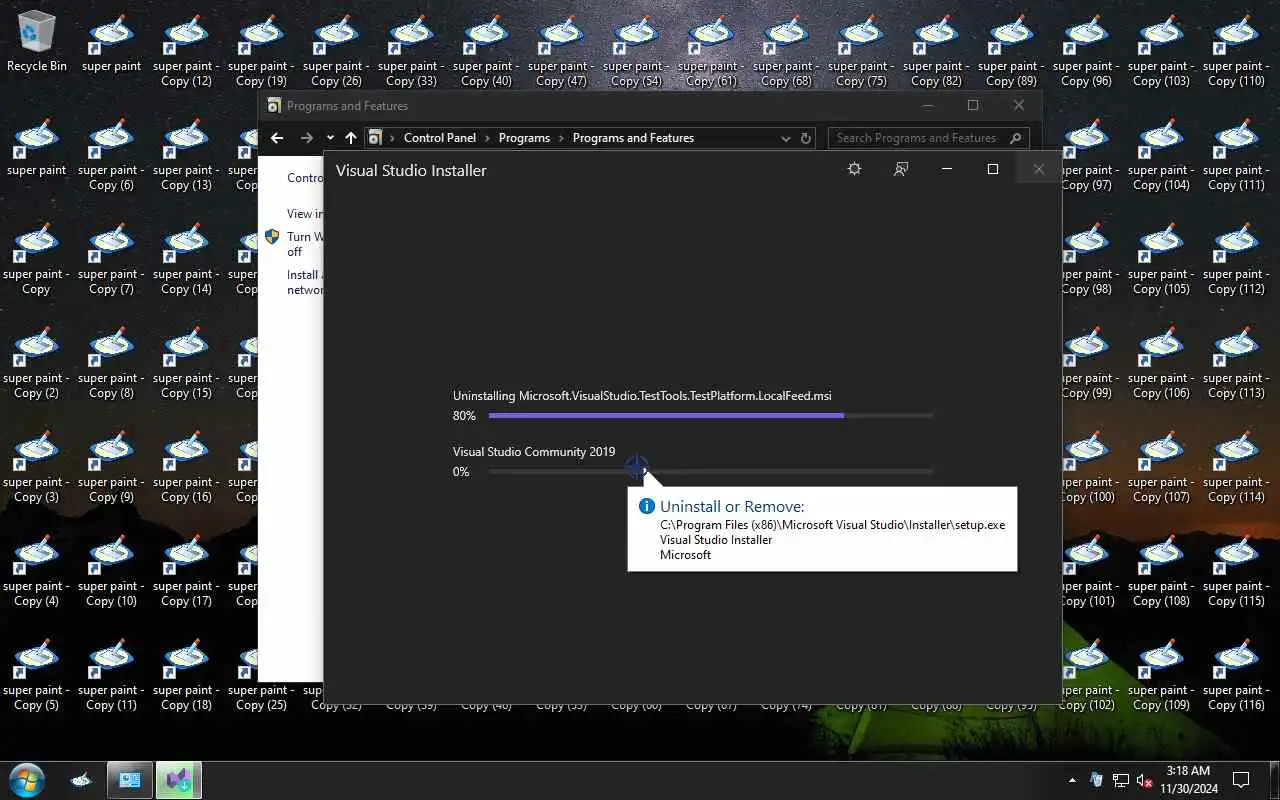Click the search magnifier in Programs and Features
The width and height of the screenshot is (1280, 800).
pyautogui.click(x=1016, y=138)
